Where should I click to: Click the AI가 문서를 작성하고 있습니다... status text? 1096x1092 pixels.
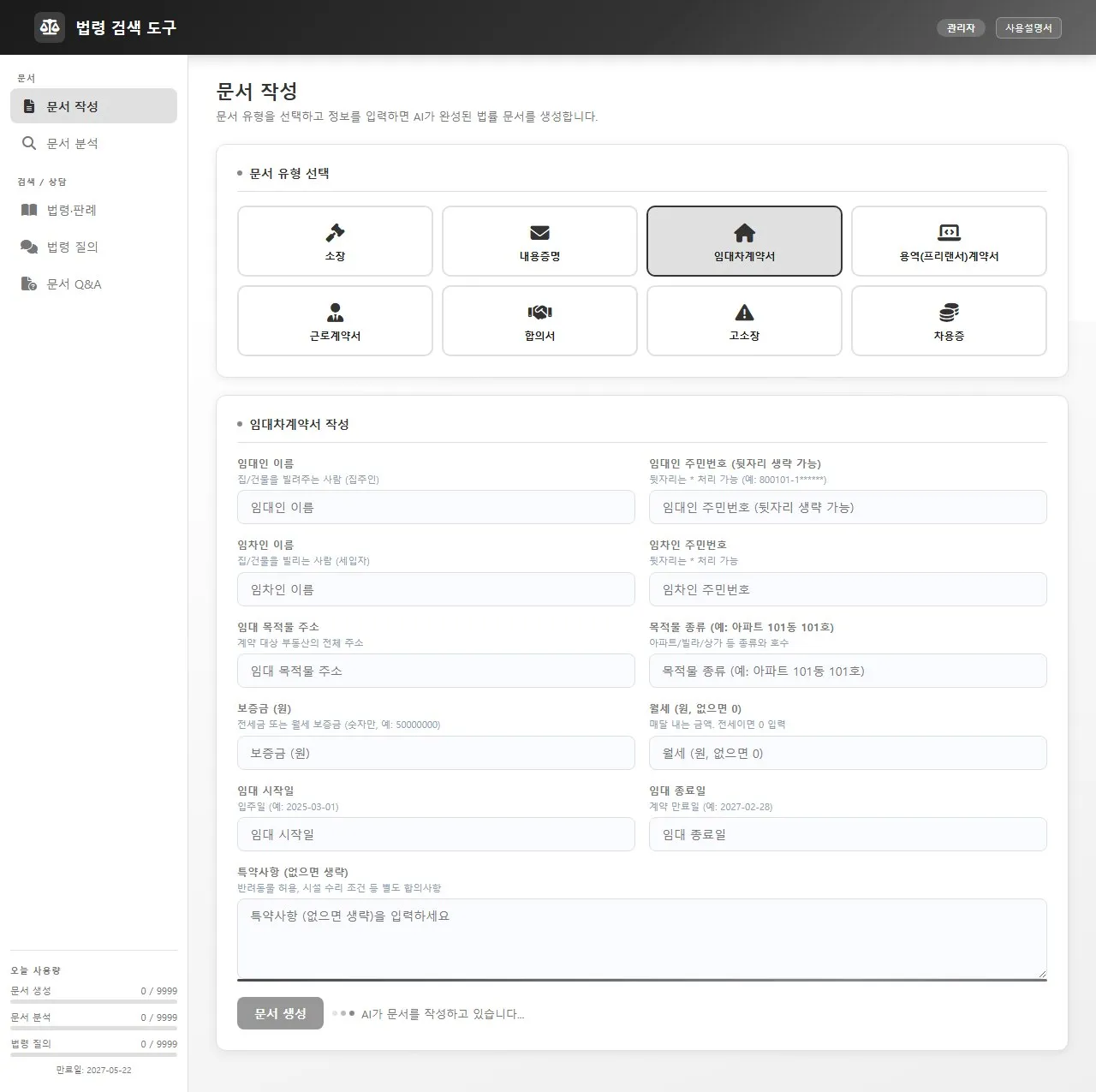pos(442,1013)
